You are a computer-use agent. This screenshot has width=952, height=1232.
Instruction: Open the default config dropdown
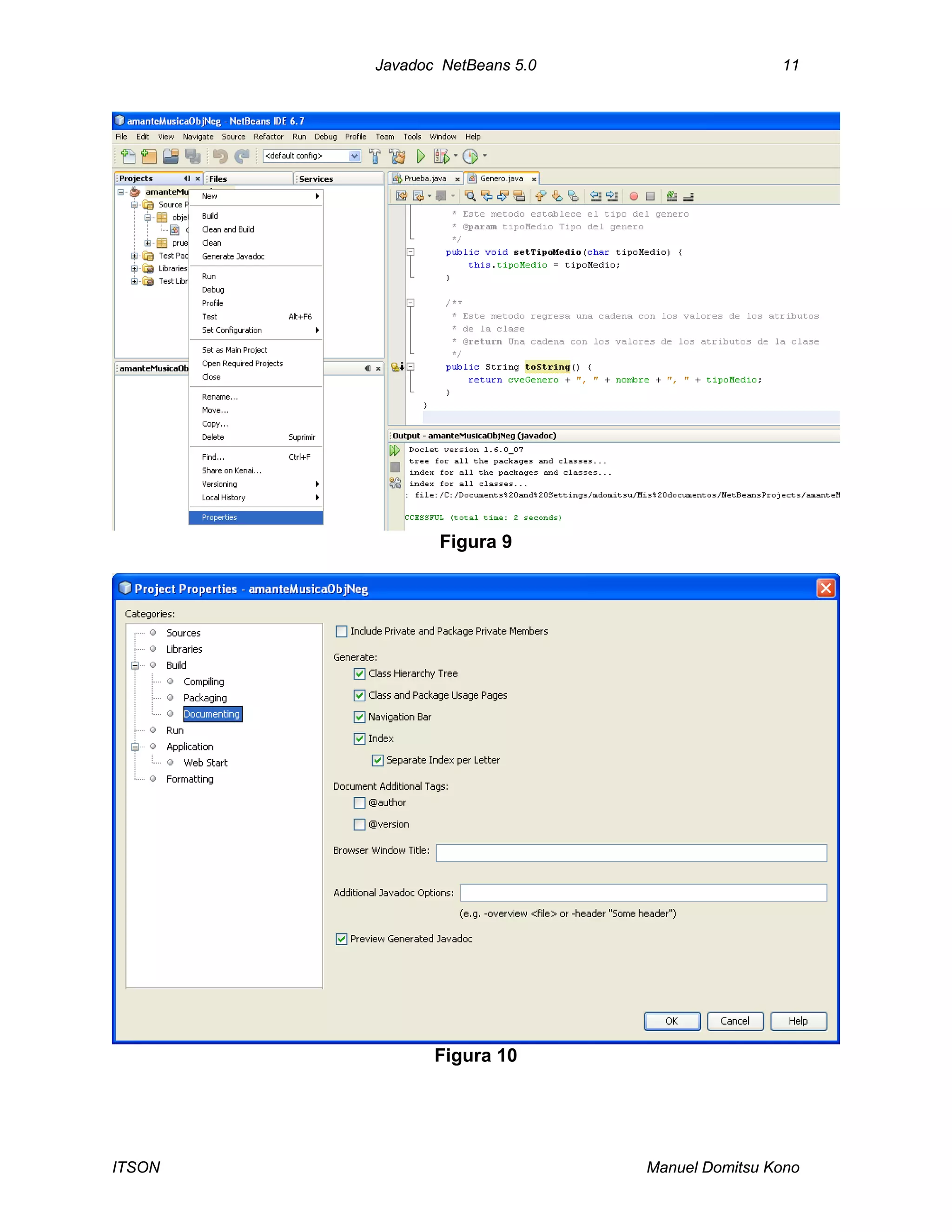coord(354,156)
